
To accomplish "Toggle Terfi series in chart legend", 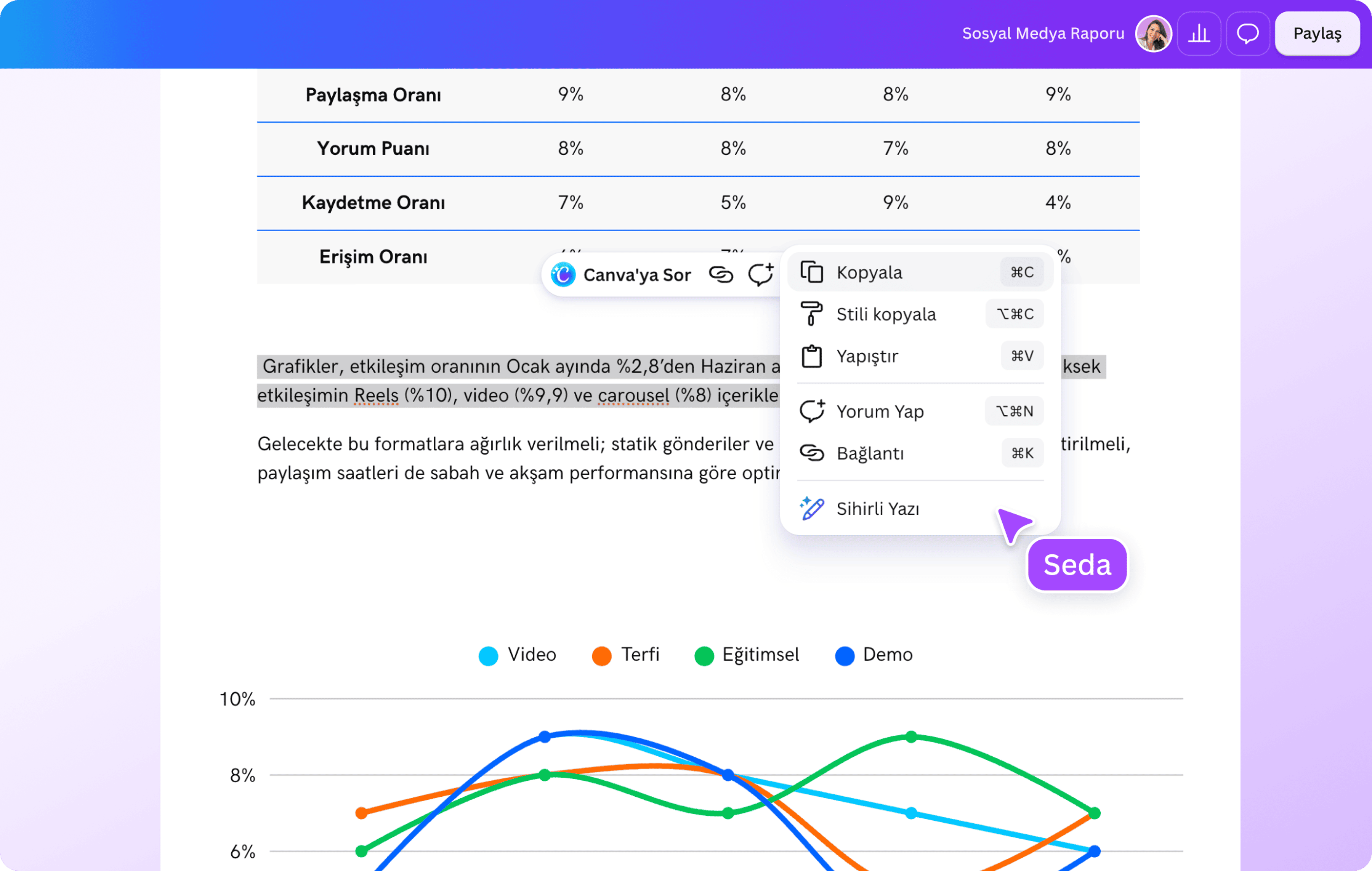I will [626, 655].
